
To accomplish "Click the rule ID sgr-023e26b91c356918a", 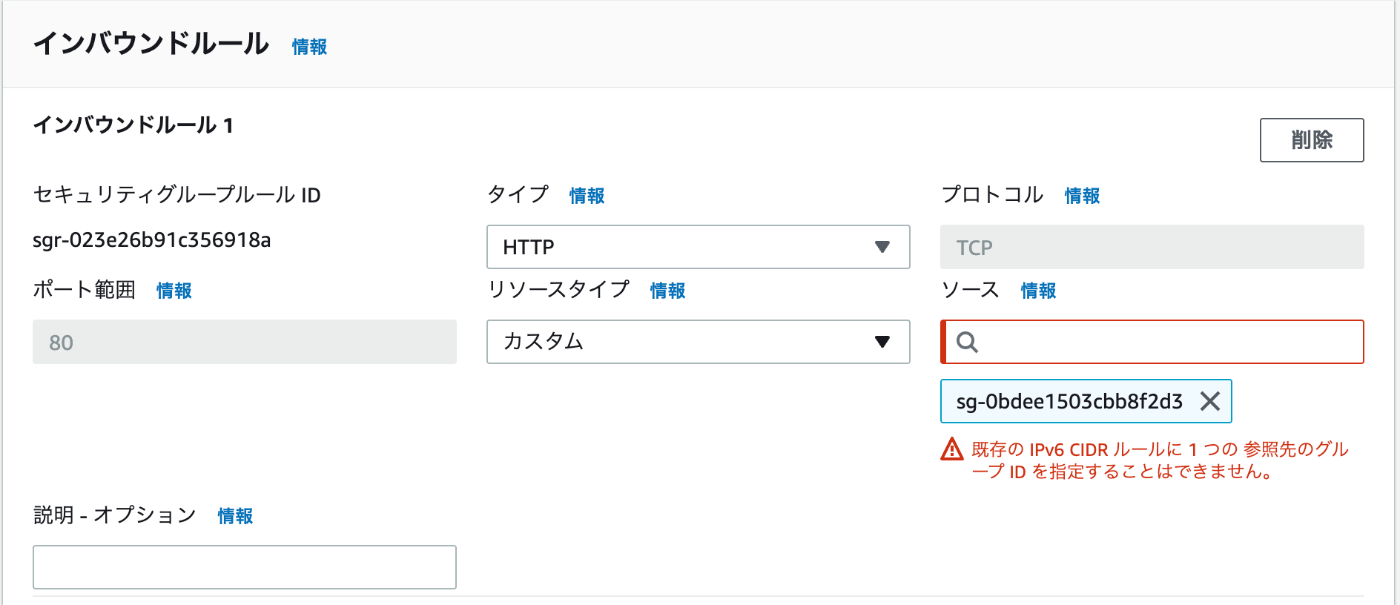I will coord(152,241).
